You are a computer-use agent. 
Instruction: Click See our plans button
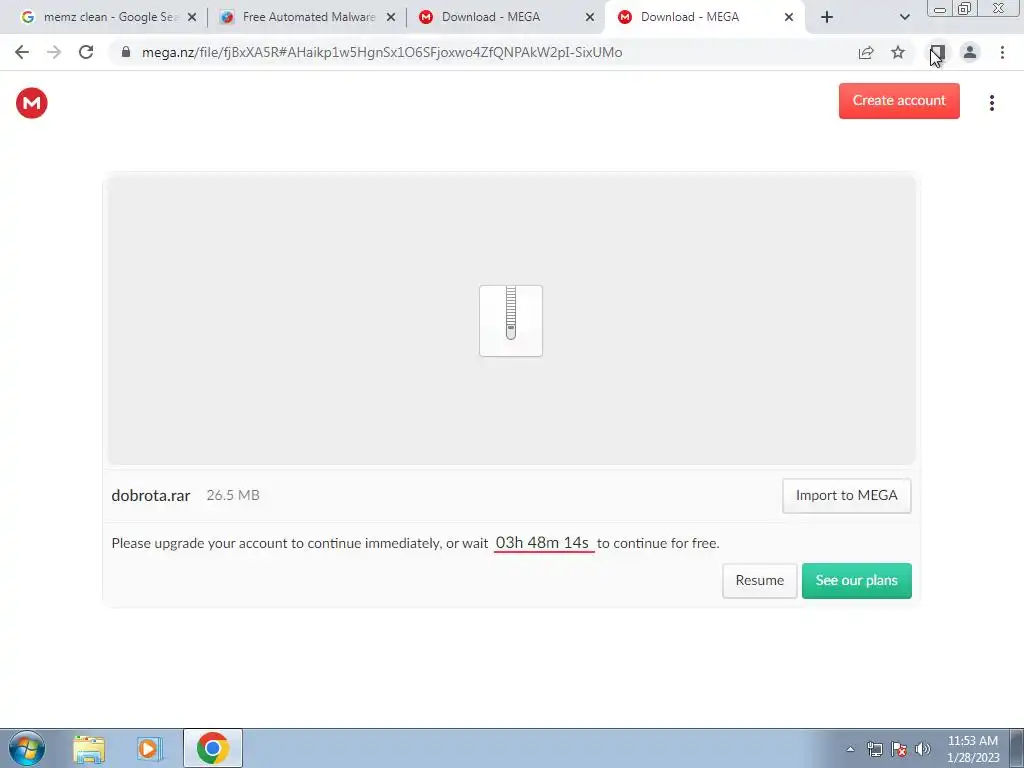(x=856, y=581)
